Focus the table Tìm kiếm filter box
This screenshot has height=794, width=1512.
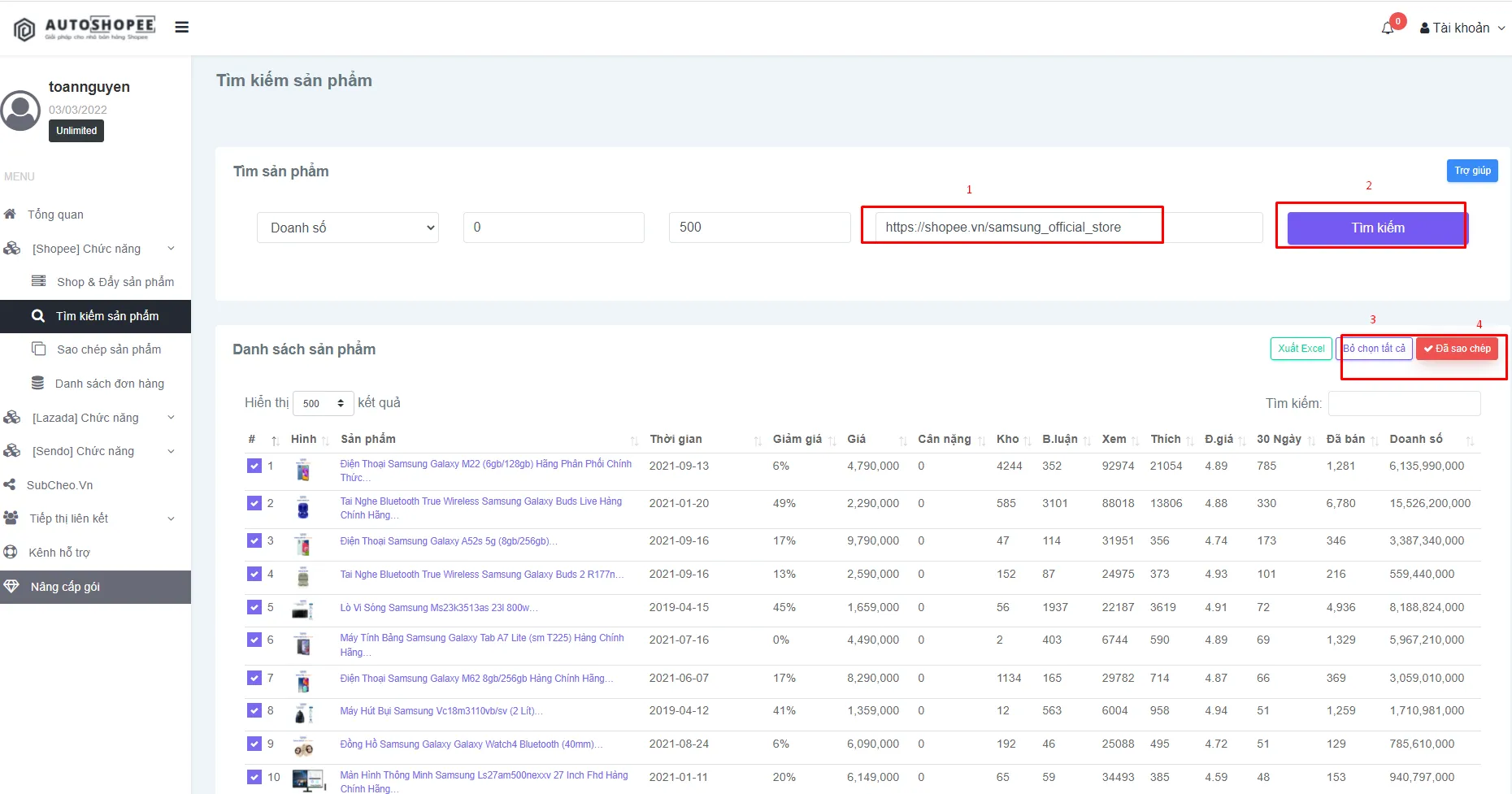tap(1404, 403)
